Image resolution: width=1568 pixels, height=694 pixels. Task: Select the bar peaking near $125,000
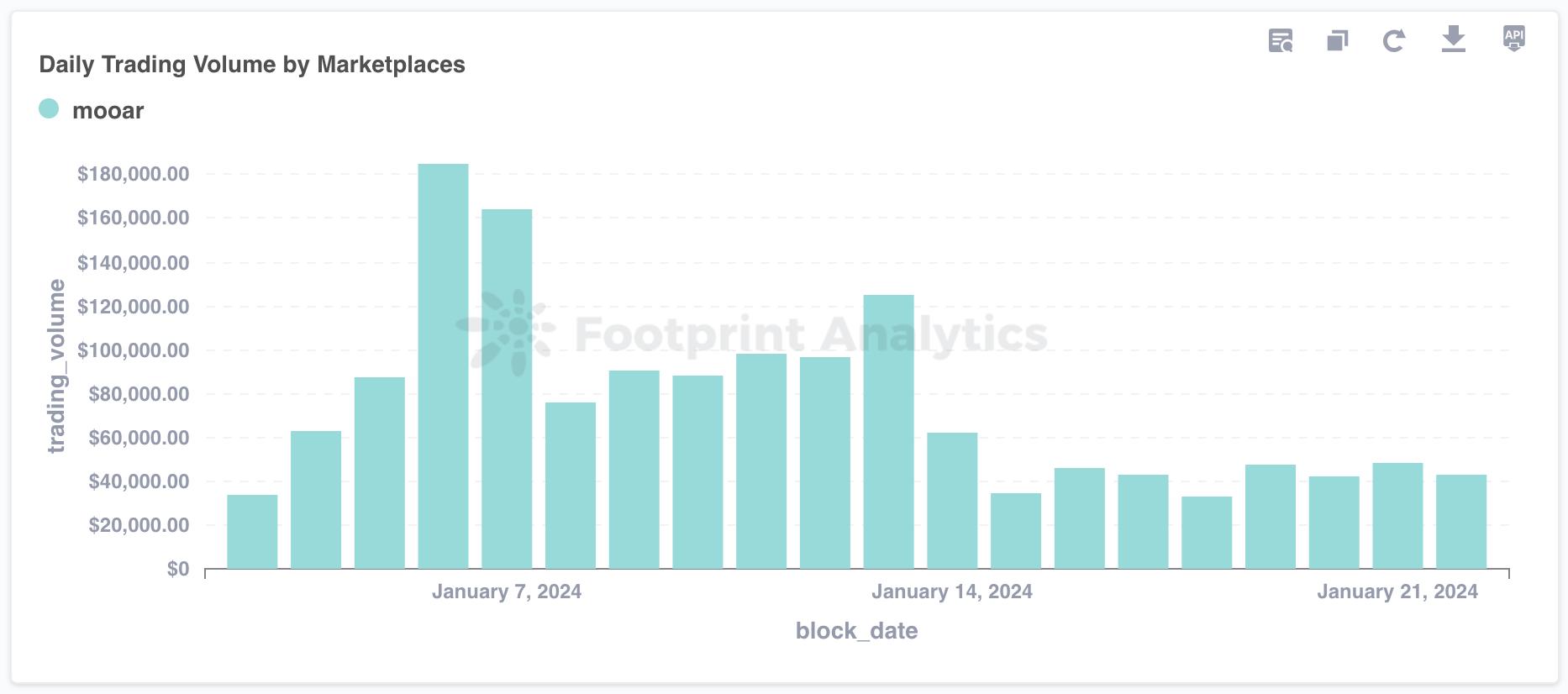tap(888, 431)
